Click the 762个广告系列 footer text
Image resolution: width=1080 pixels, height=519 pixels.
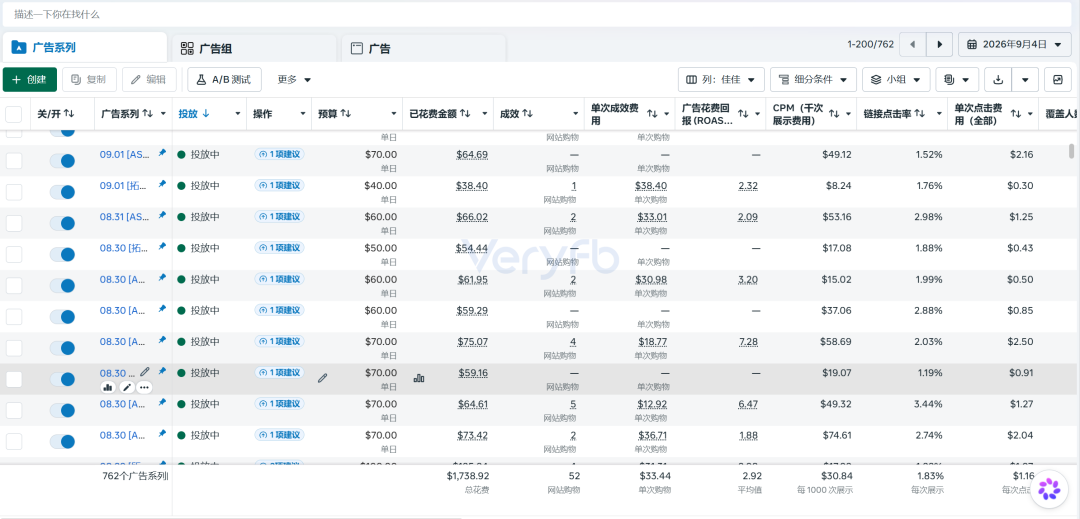tap(135, 476)
